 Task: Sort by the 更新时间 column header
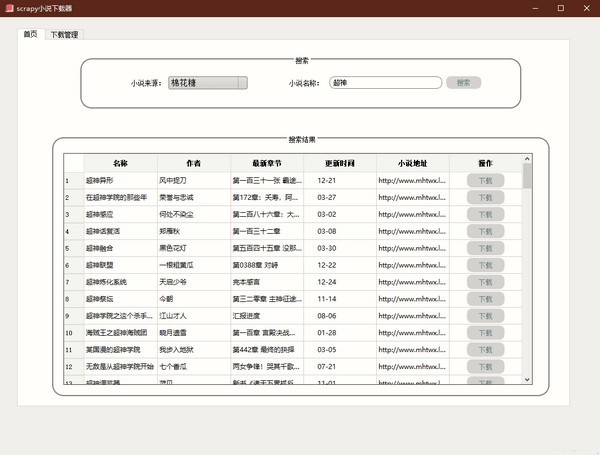pos(340,163)
